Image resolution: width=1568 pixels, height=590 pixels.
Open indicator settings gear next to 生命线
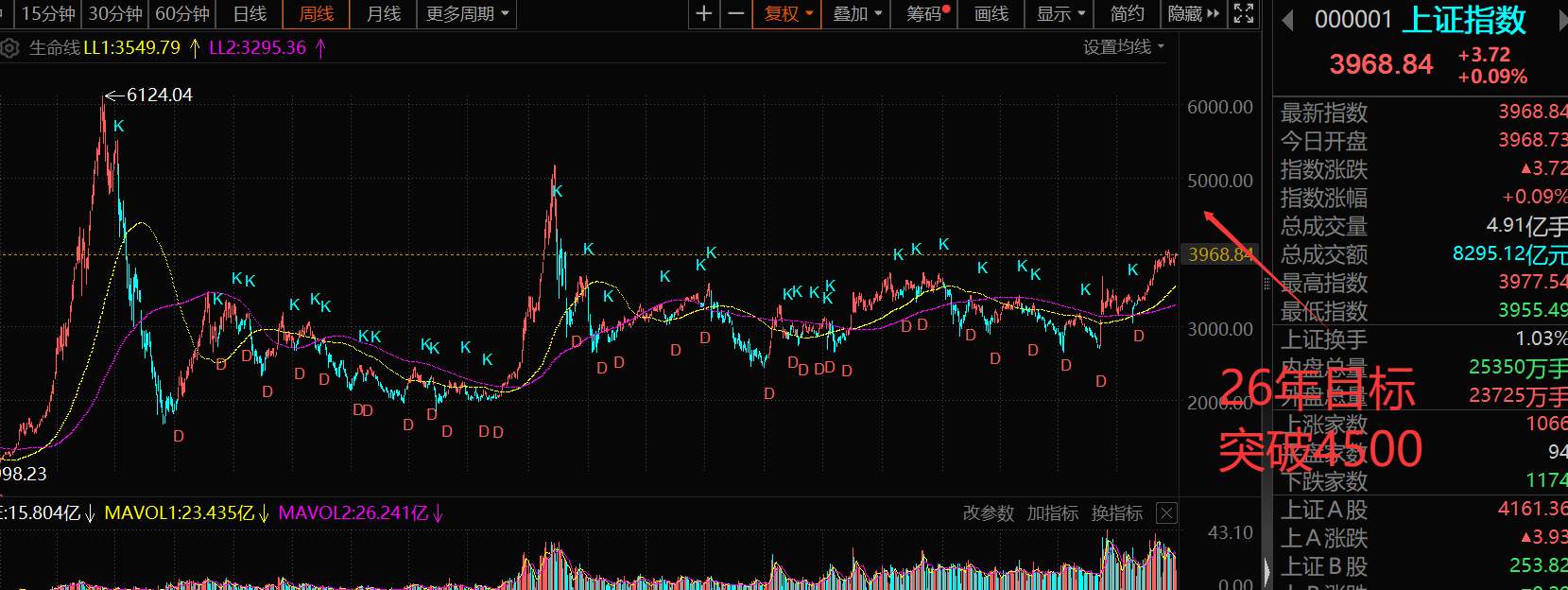pyautogui.click(x=9, y=48)
